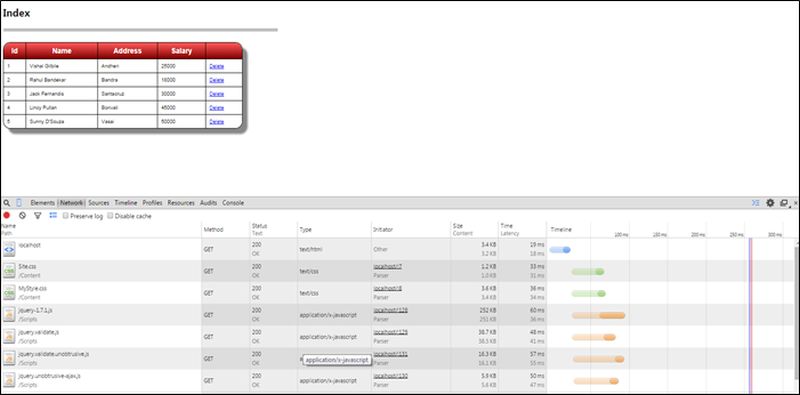Screen dimensions: 800x395
Task: Click the JS file icon for jquery-1.7.1.js
Action: click(x=9, y=315)
